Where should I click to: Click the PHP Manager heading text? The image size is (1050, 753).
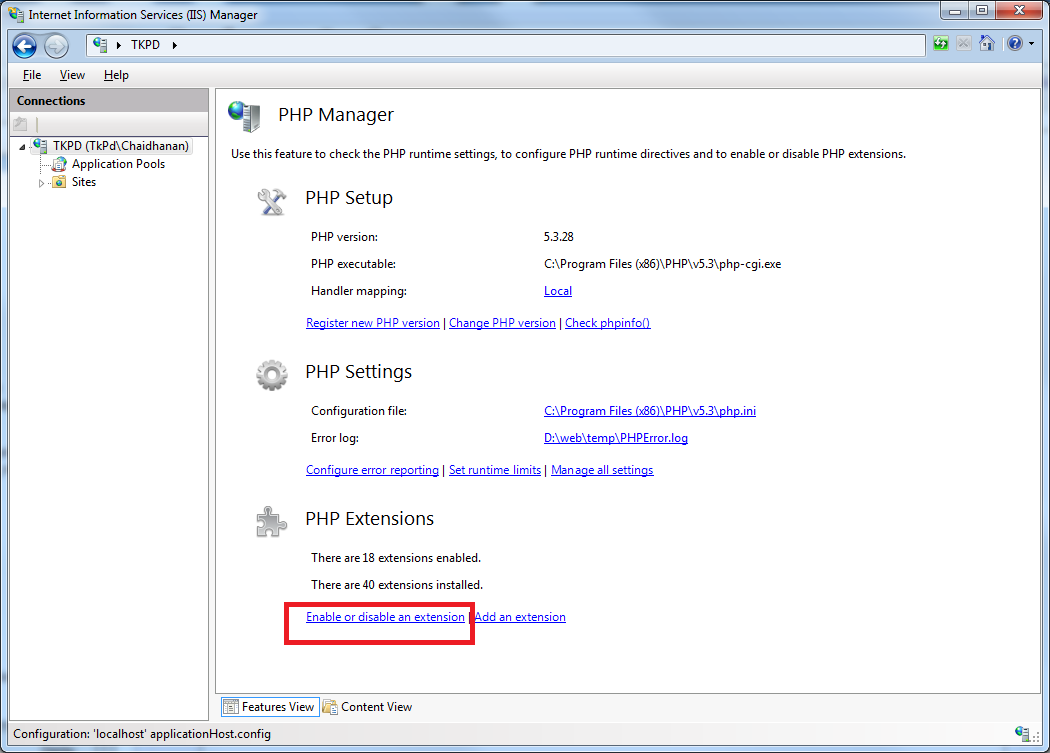(x=335, y=115)
